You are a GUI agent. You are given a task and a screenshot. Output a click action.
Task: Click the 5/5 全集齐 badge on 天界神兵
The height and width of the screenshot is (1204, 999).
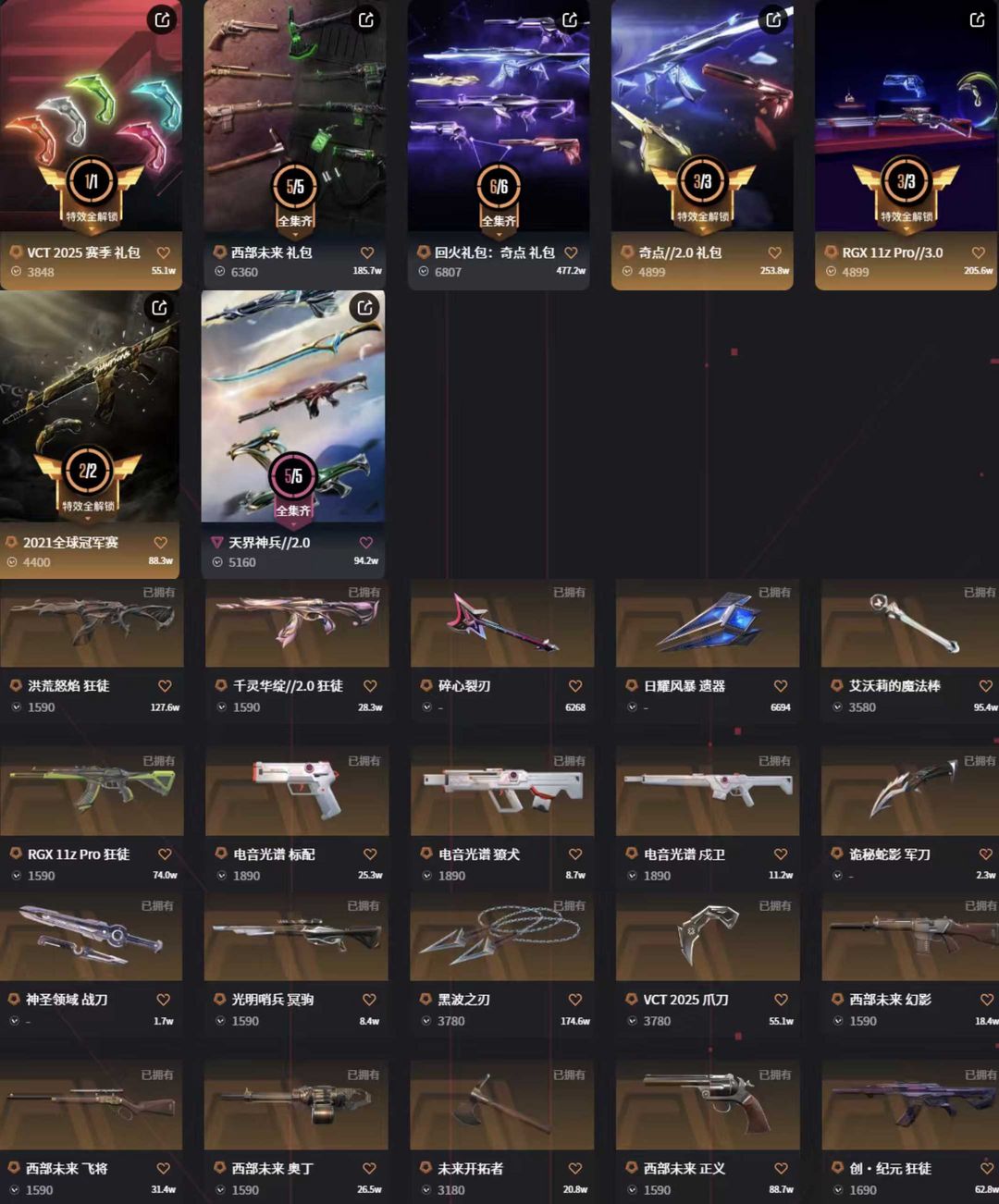point(293,485)
